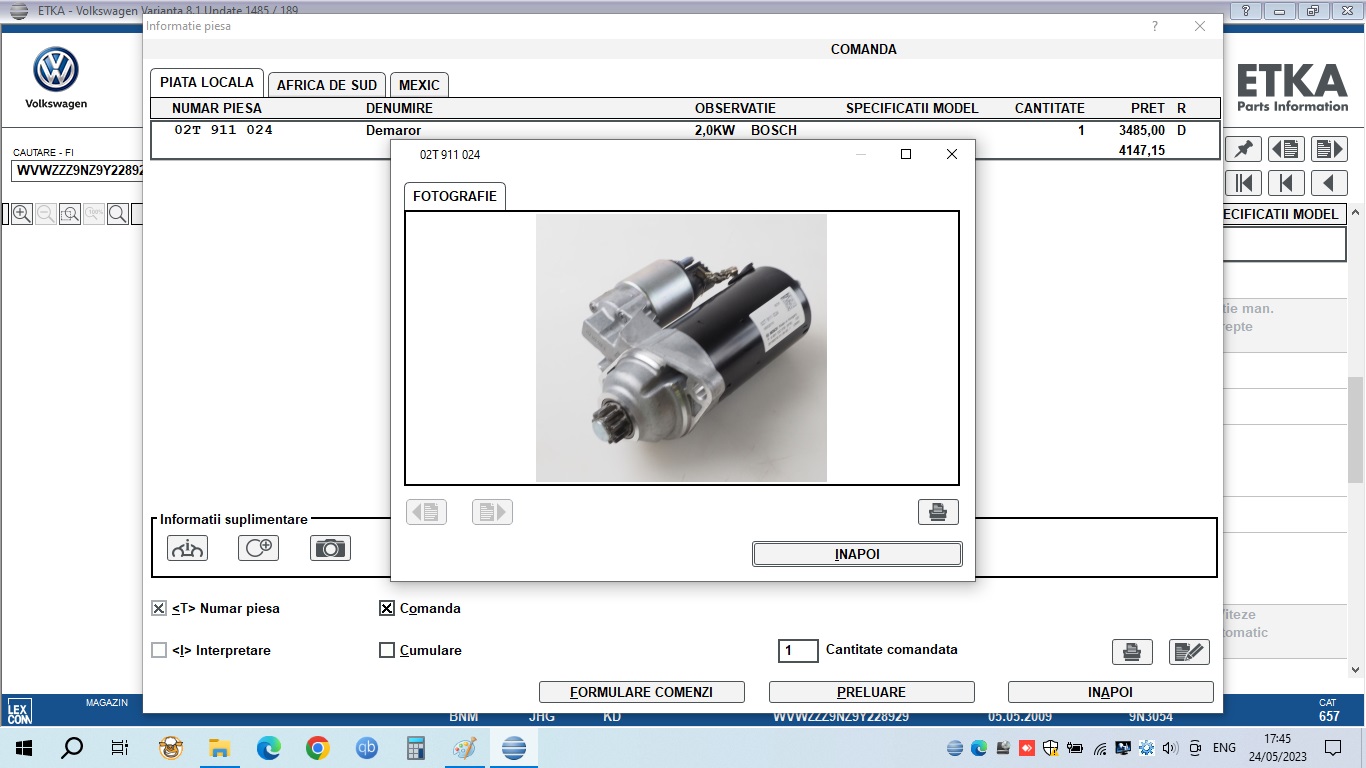Open the order notes edit icon

(1188, 652)
